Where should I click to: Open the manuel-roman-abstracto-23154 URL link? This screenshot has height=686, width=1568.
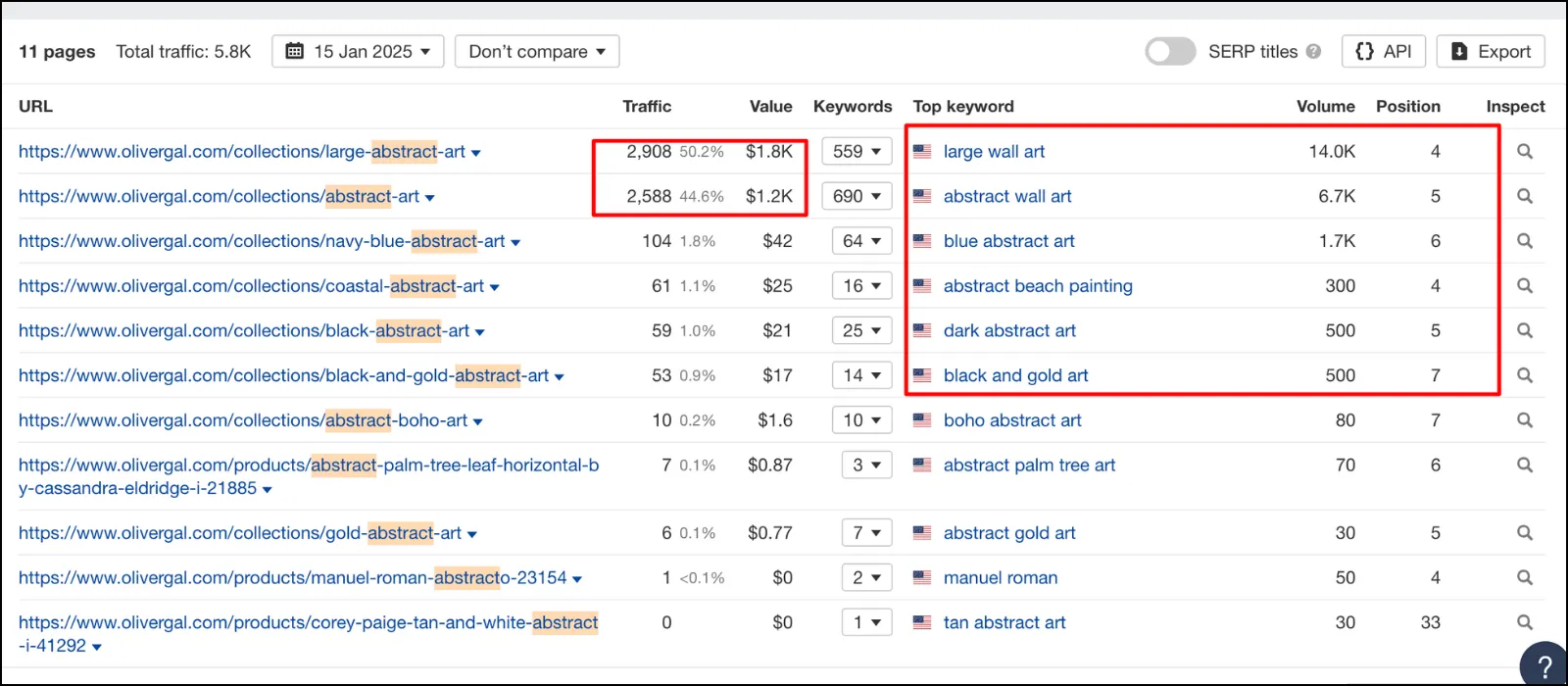click(292, 578)
